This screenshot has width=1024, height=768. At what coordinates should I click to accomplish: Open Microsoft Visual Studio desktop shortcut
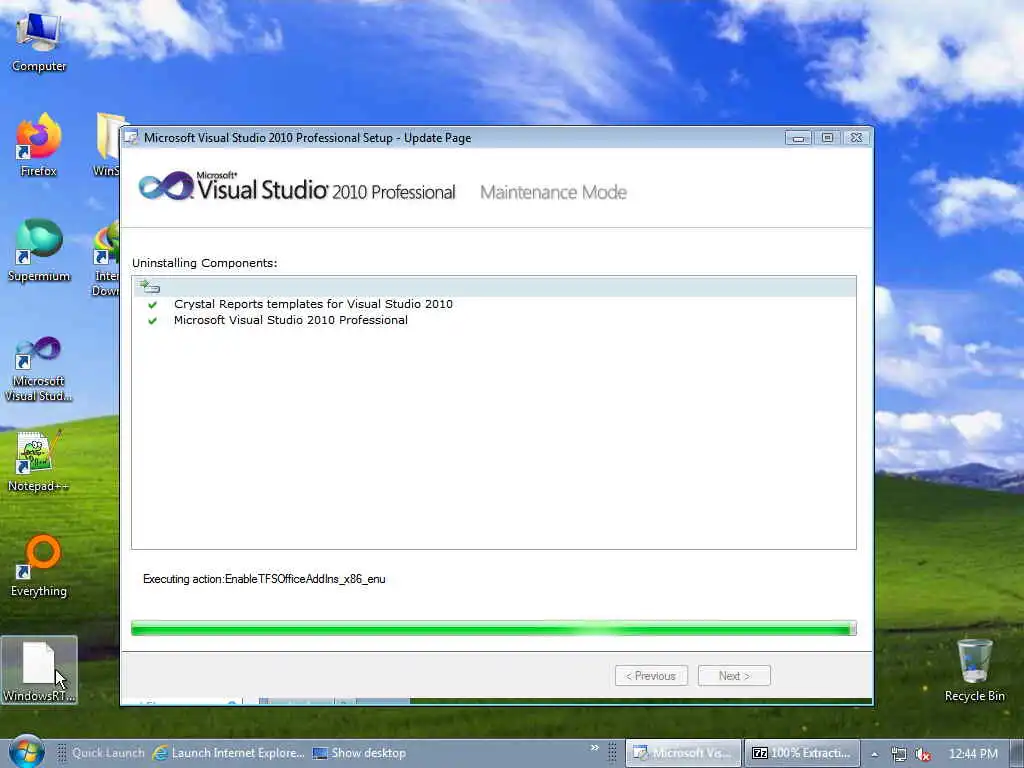pyautogui.click(x=39, y=369)
